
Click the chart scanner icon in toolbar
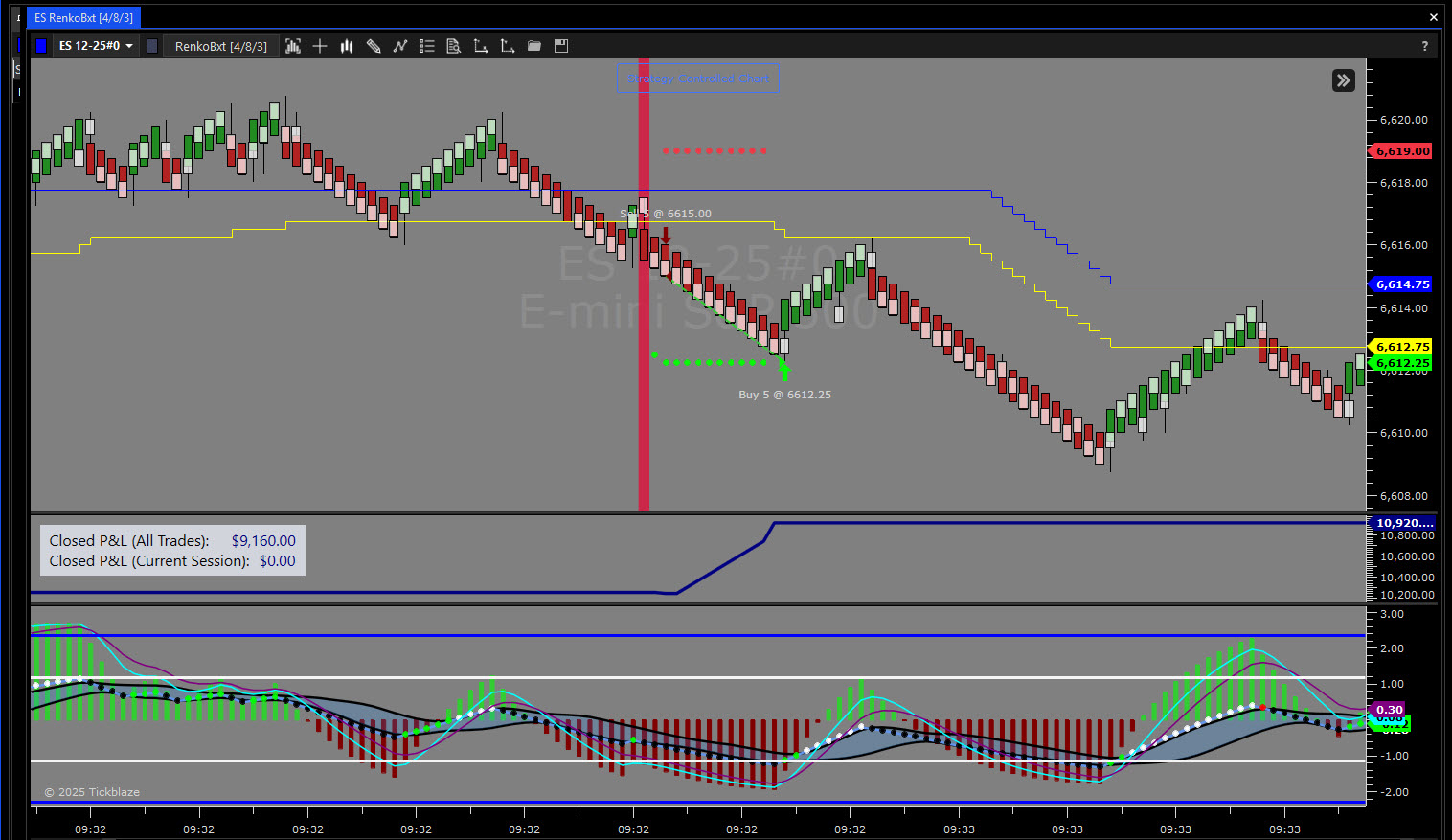(x=293, y=46)
